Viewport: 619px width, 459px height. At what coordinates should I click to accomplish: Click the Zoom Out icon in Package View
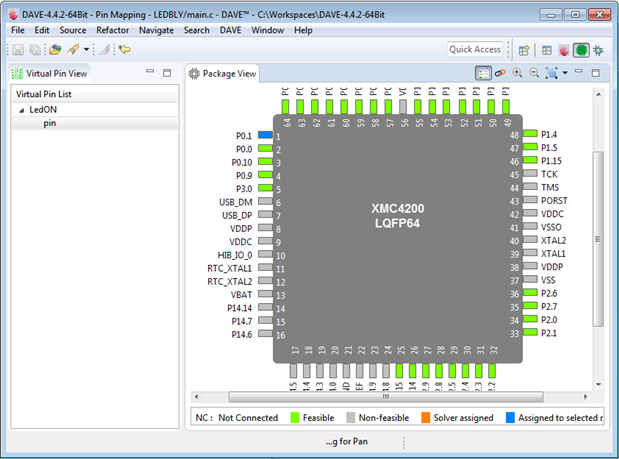pos(533,73)
